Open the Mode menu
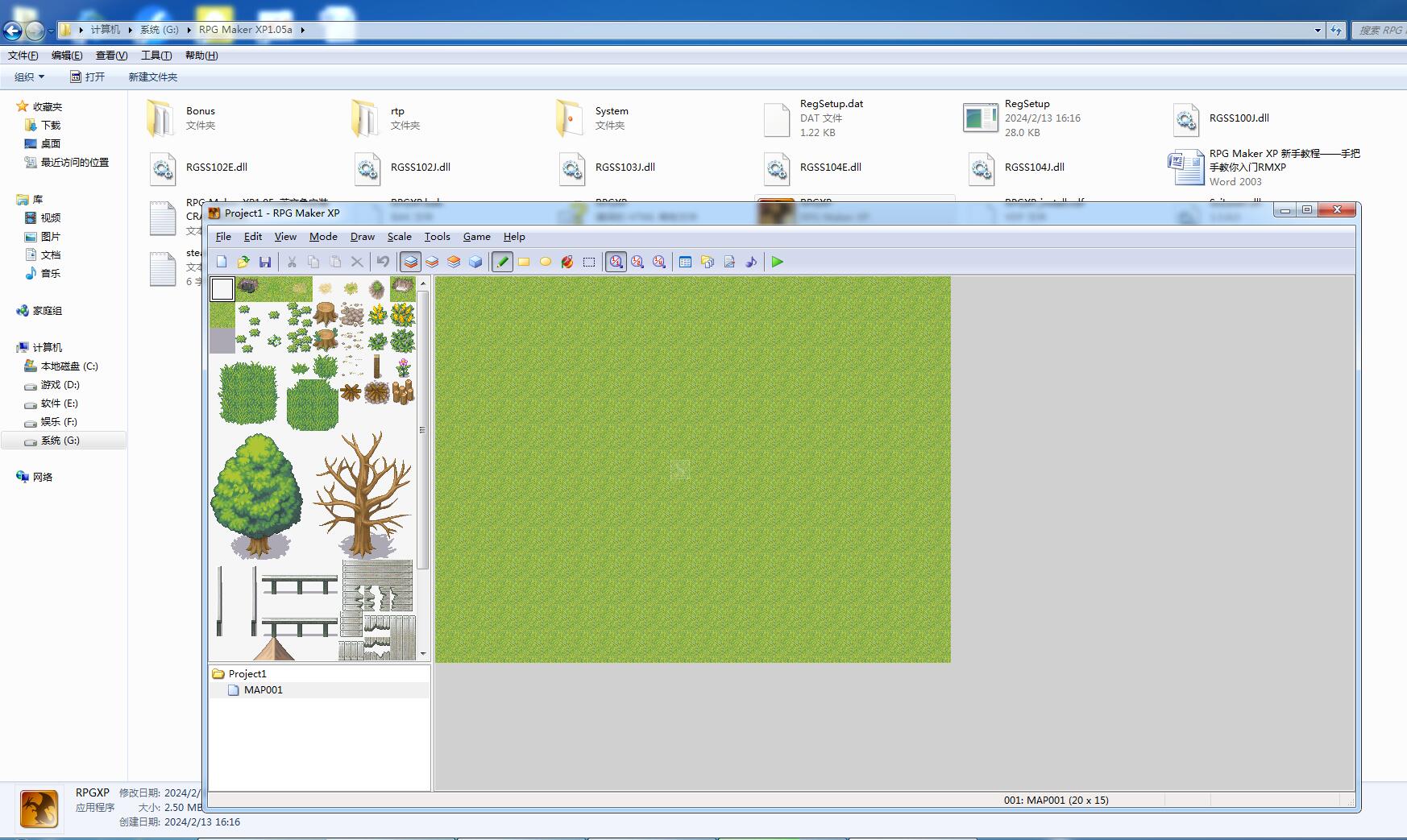This screenshot has width=1407, height=840. pyautogui.click(x=323, y=237)
